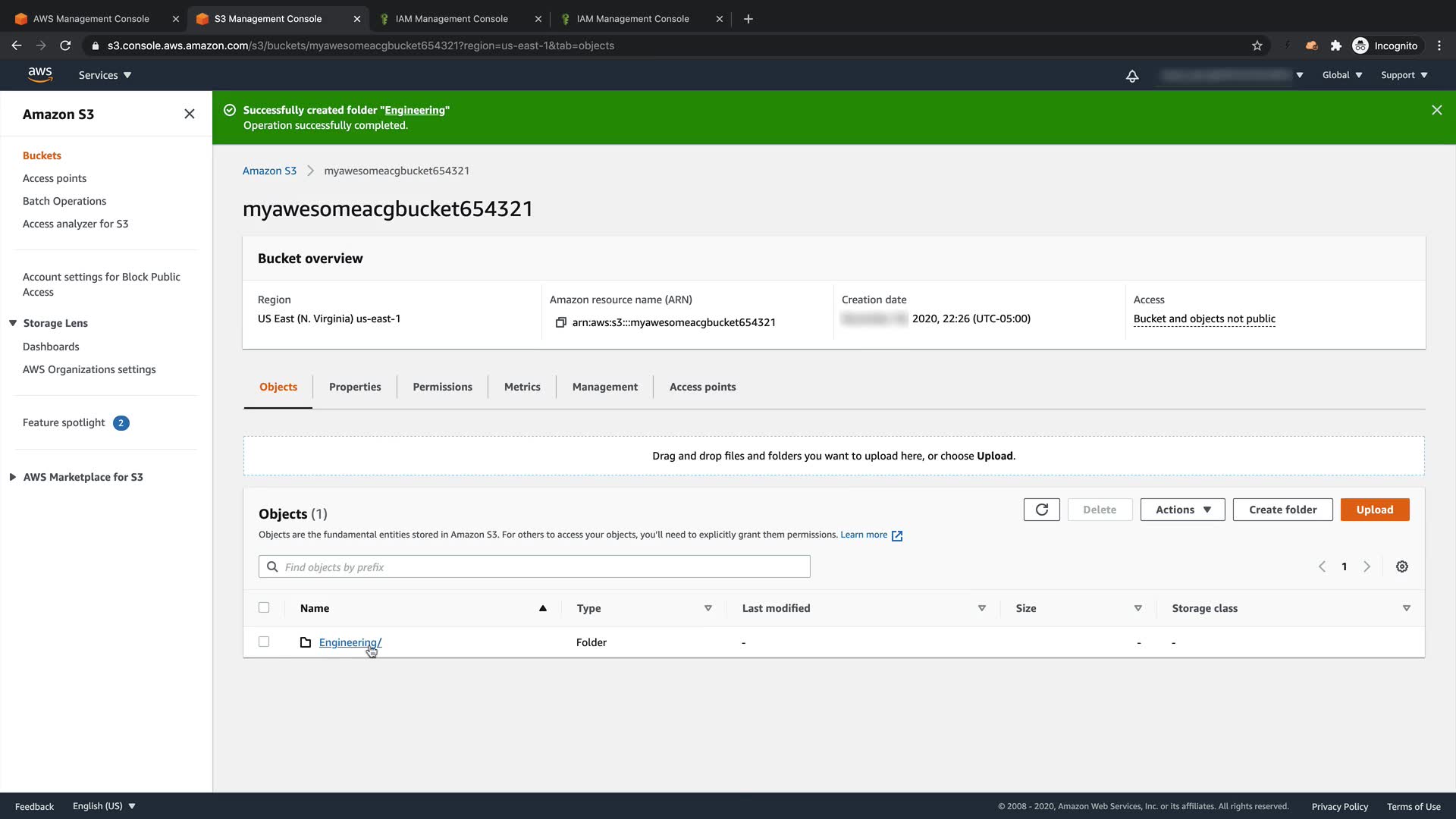Bookmark this page with the star icon
1456x819 pixels.
1257,45
